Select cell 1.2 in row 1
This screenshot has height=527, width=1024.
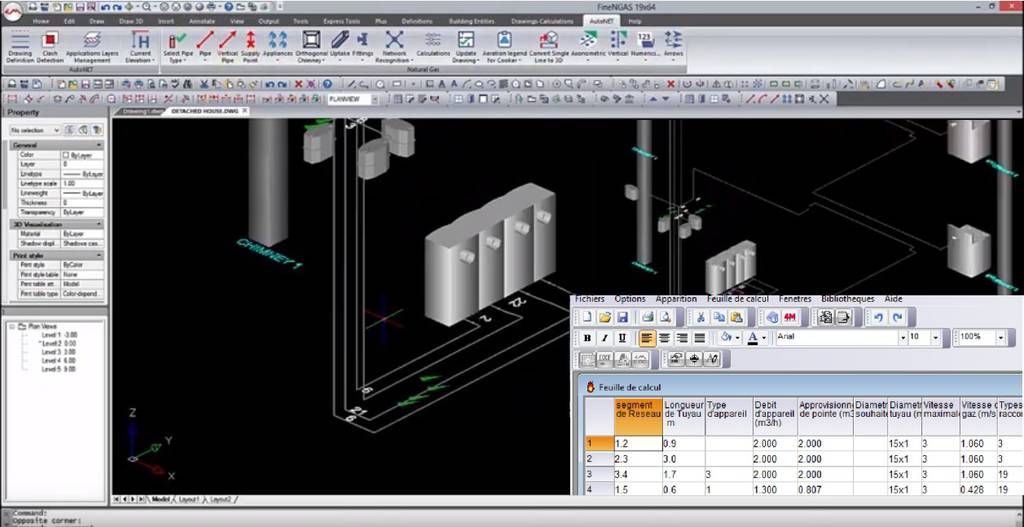pos(638,443)
